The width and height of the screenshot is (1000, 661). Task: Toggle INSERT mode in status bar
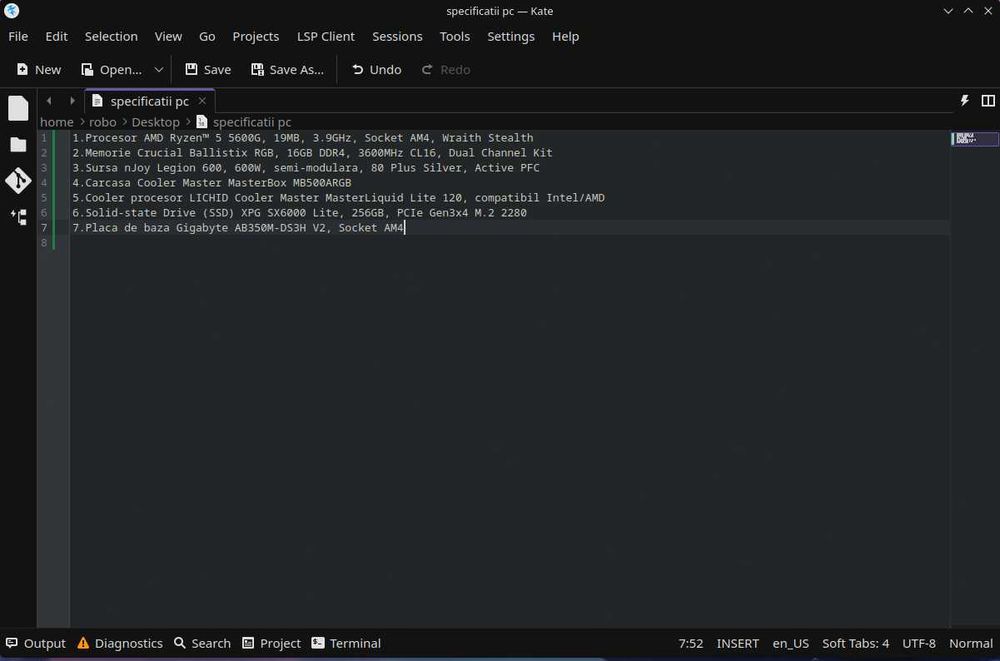pos(738,643)
